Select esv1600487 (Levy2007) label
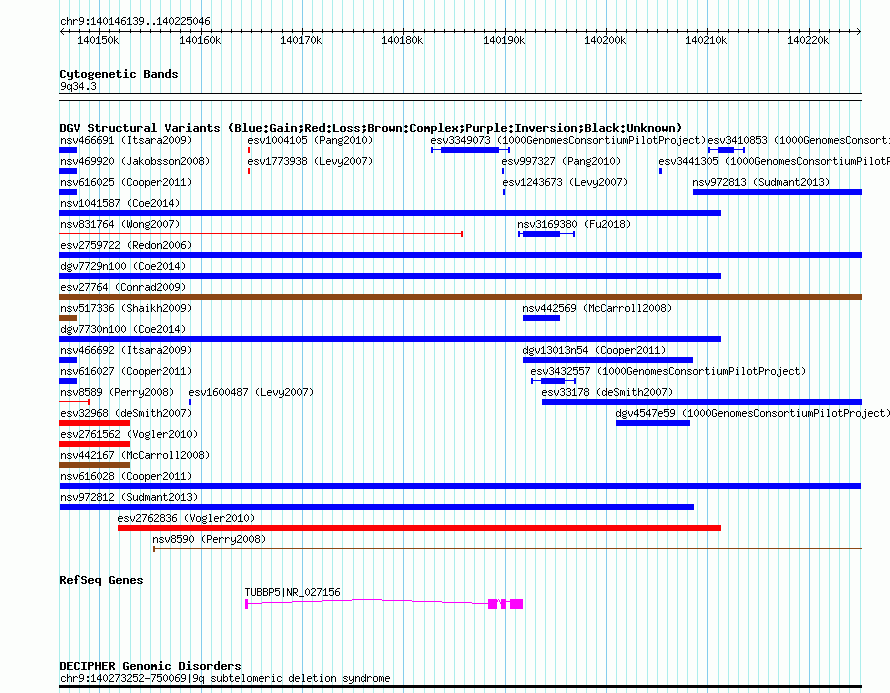 251,392
